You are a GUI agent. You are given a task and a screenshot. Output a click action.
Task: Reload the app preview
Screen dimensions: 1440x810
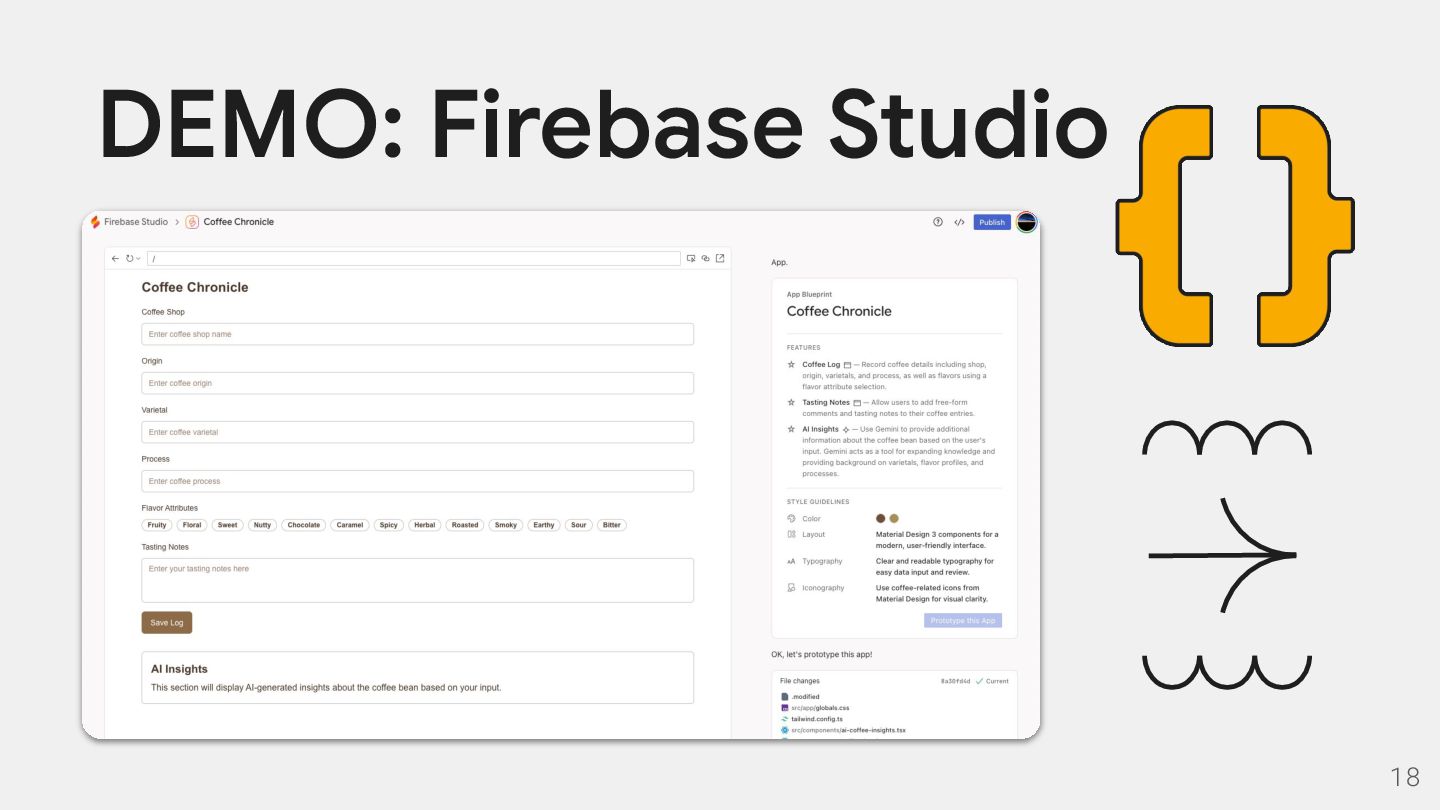point(129,258)
